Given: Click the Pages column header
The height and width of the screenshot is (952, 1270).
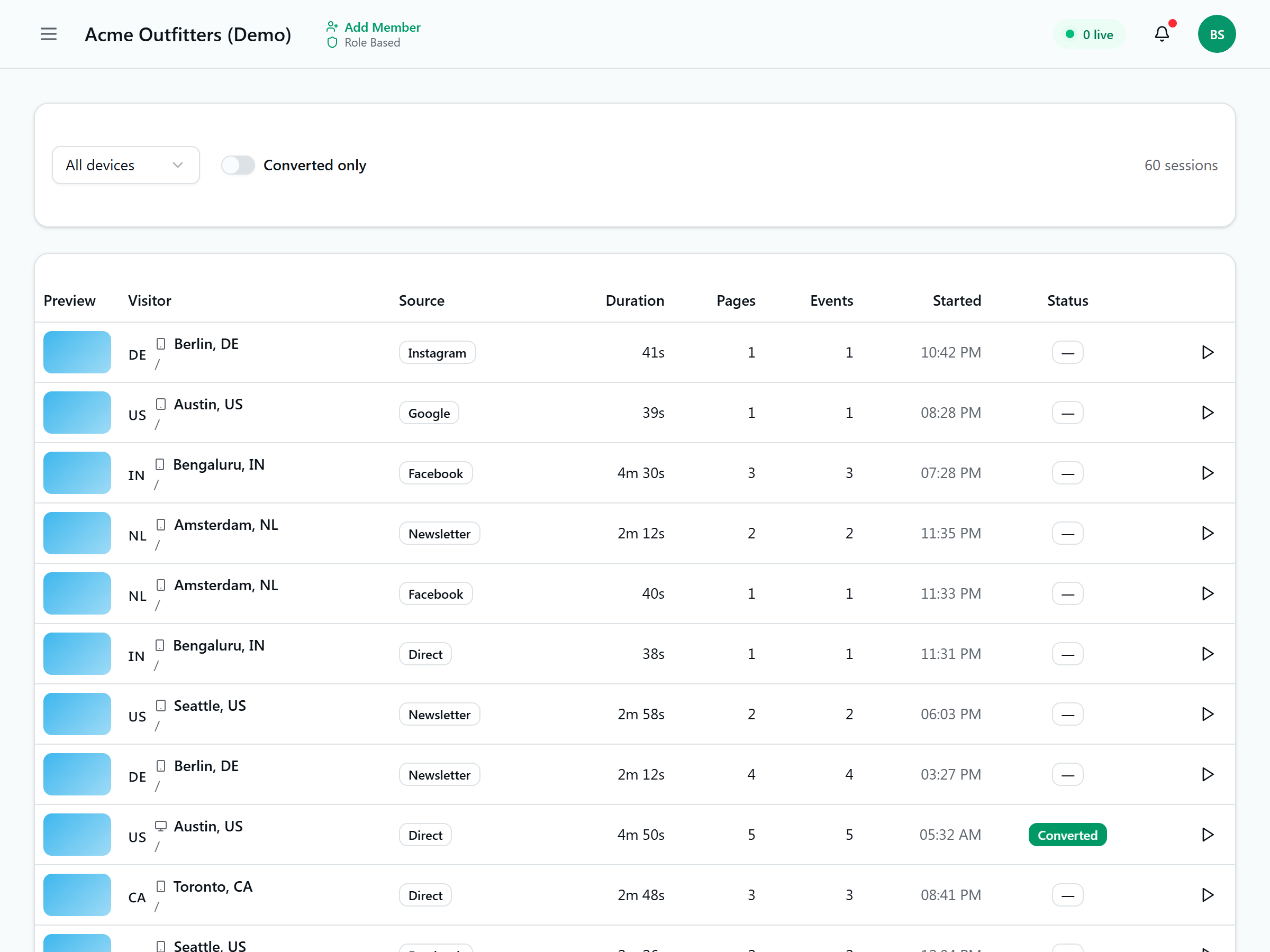Looking at the screenshot, I should (x=736, y=301).
